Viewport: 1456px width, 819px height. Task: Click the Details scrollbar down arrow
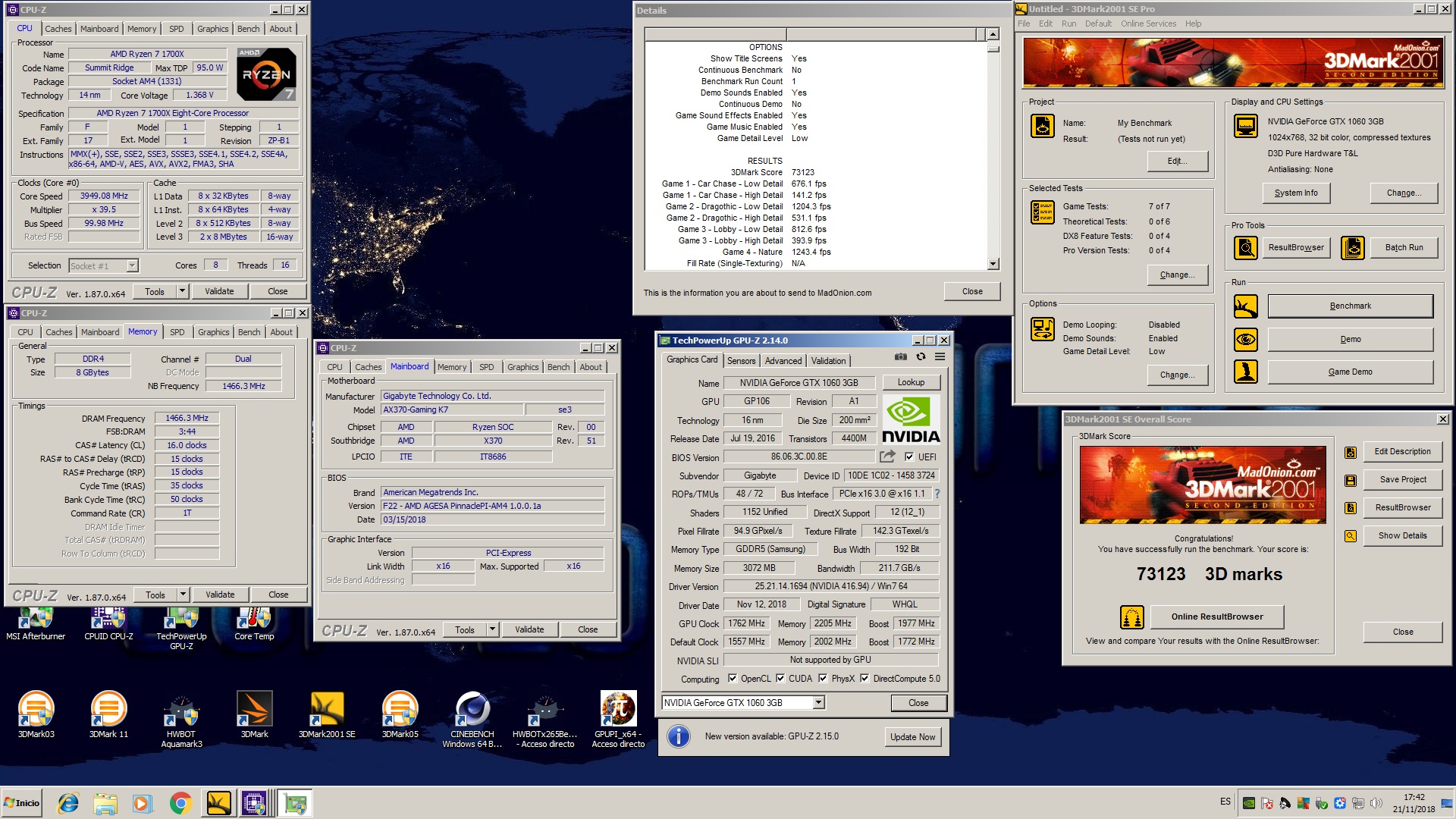tap(993, 264)
